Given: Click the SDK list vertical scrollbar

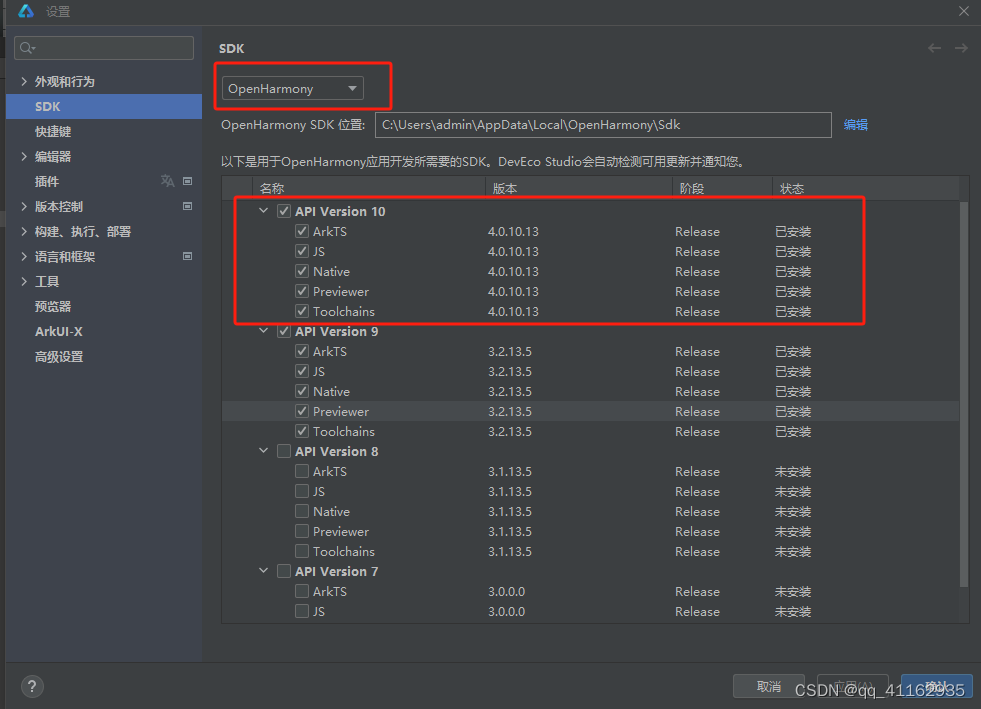Looking at the screenshot, I should coord(964,394).
